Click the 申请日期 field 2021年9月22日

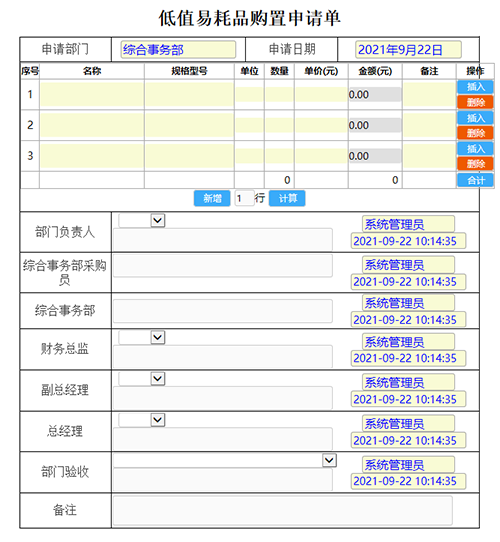(x=408, y=50)
